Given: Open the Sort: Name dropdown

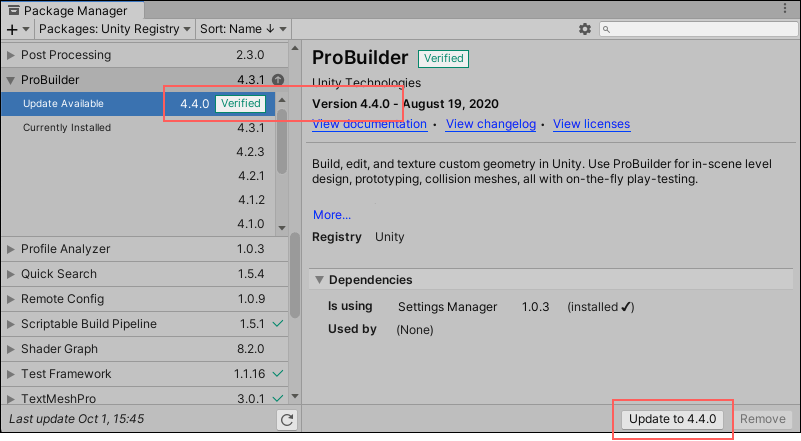Looking at the screenshot, I should pos(242,30).
